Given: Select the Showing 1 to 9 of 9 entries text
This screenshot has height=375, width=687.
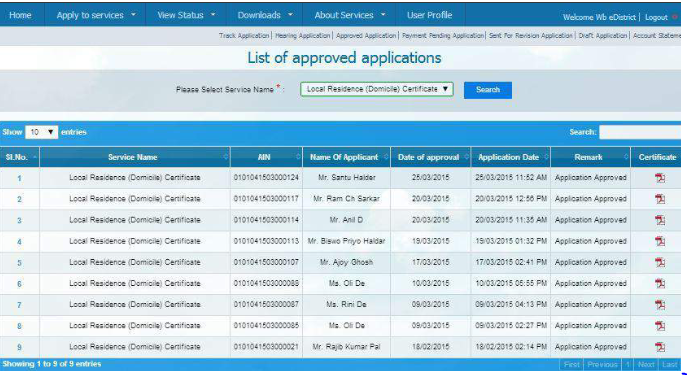Looking at the screenshot, I should (52, 364).
